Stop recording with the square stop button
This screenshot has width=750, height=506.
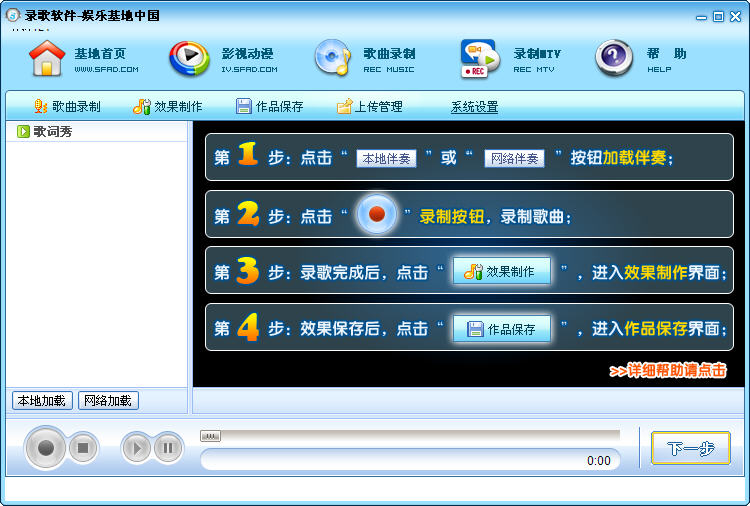pos(83,448)
